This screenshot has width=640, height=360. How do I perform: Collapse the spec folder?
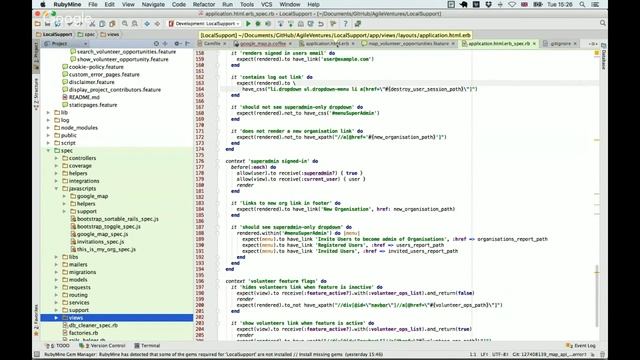pyautogui.click(x=49, y=151)
